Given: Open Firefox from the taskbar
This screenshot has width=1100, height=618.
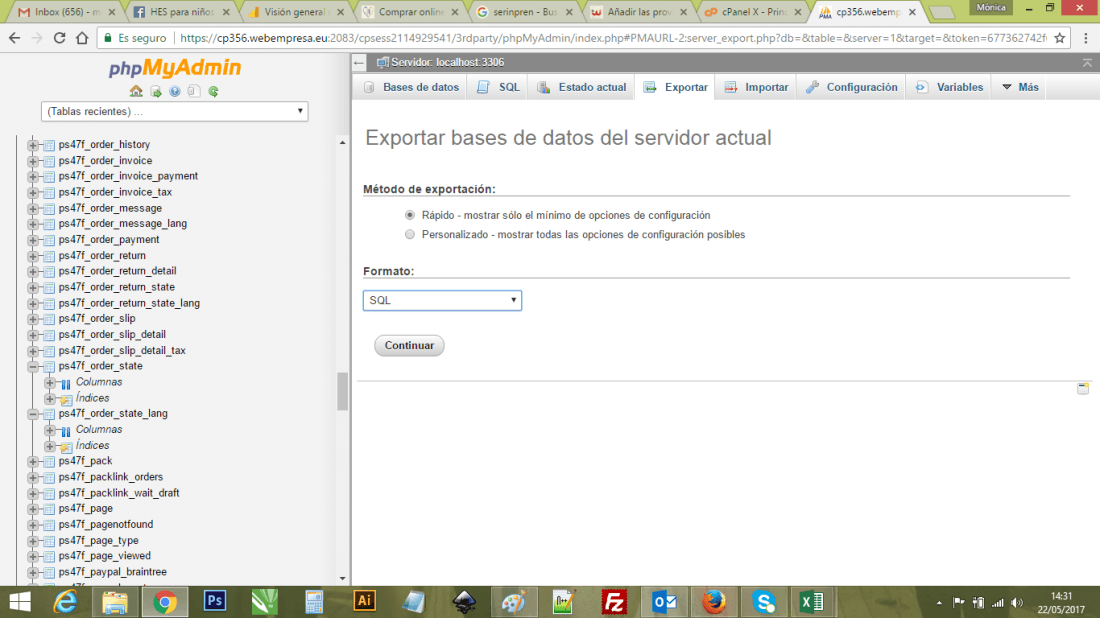Looking at the screenshot, I should coord(713,602).
